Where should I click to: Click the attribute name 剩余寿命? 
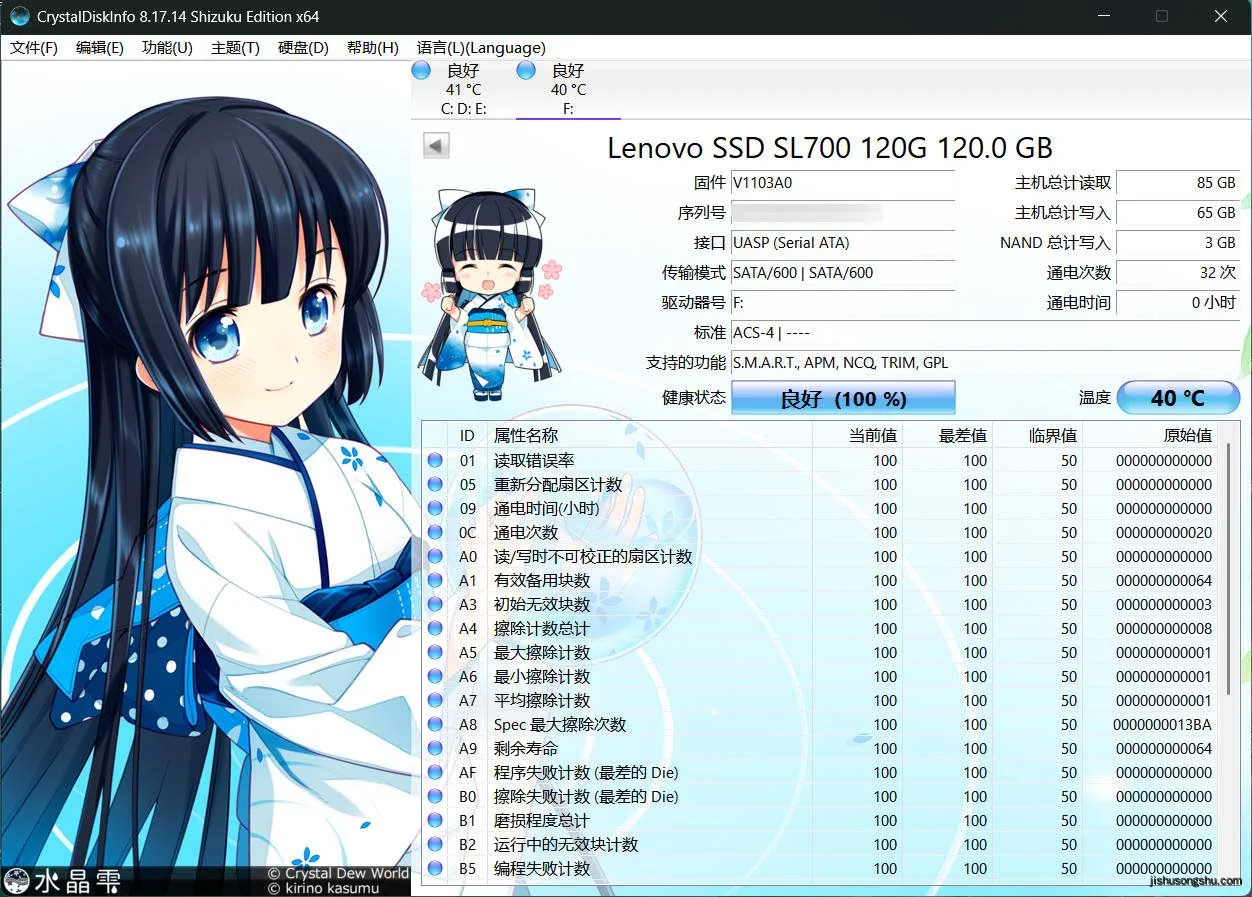click(526, 748)
